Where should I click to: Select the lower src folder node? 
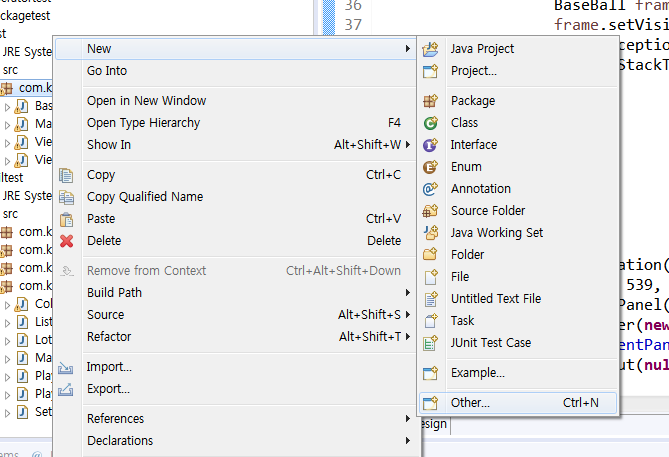pos(10,214)
